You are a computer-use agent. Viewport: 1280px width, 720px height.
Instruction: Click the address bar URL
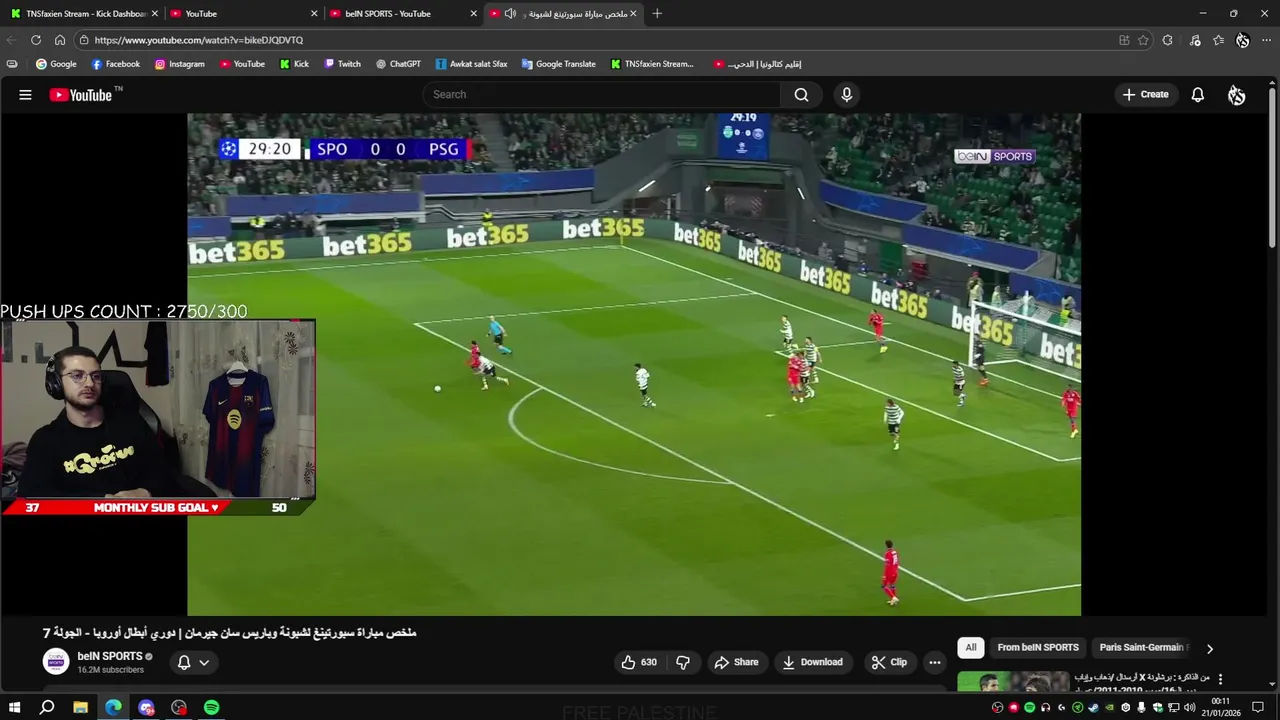(200, 40)
